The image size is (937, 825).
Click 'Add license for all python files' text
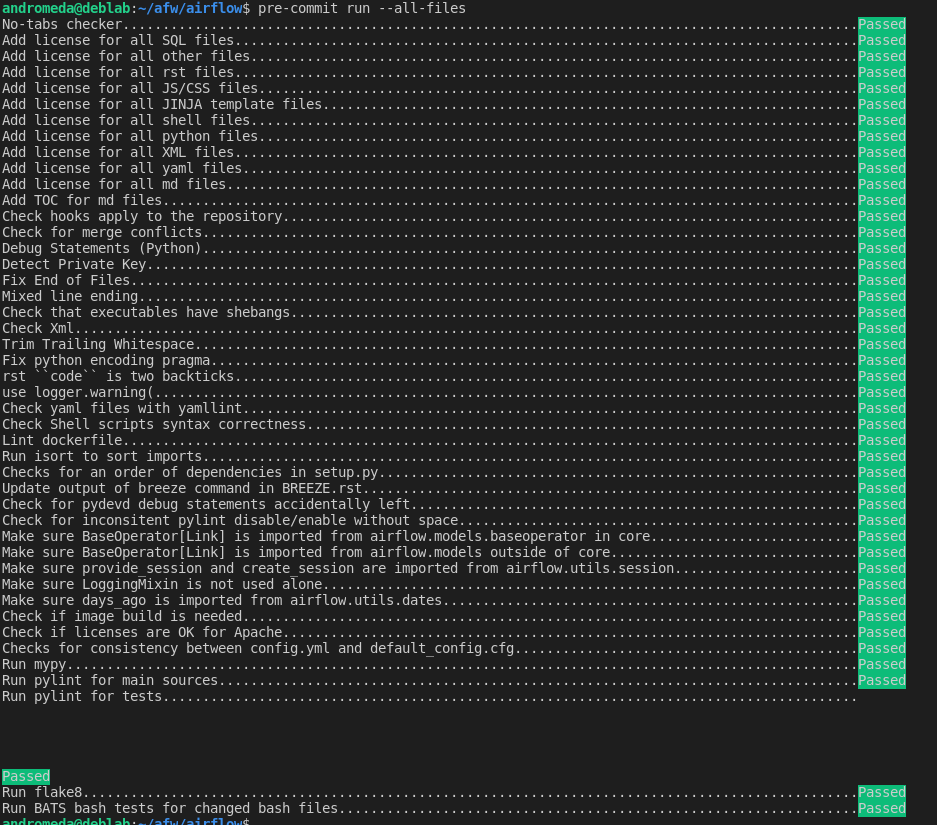pos(130,137)
